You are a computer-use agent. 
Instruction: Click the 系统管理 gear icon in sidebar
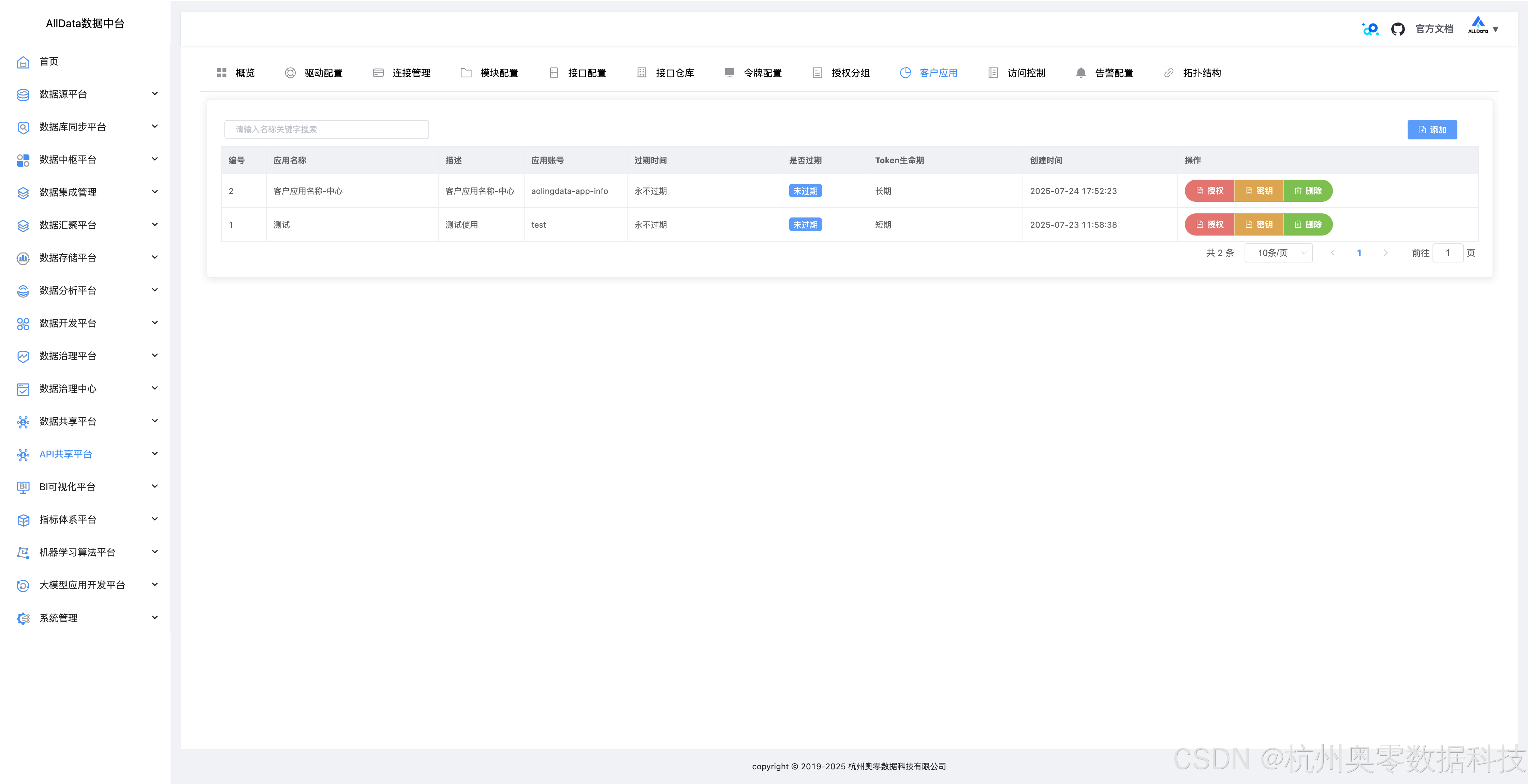pos(23,618)
